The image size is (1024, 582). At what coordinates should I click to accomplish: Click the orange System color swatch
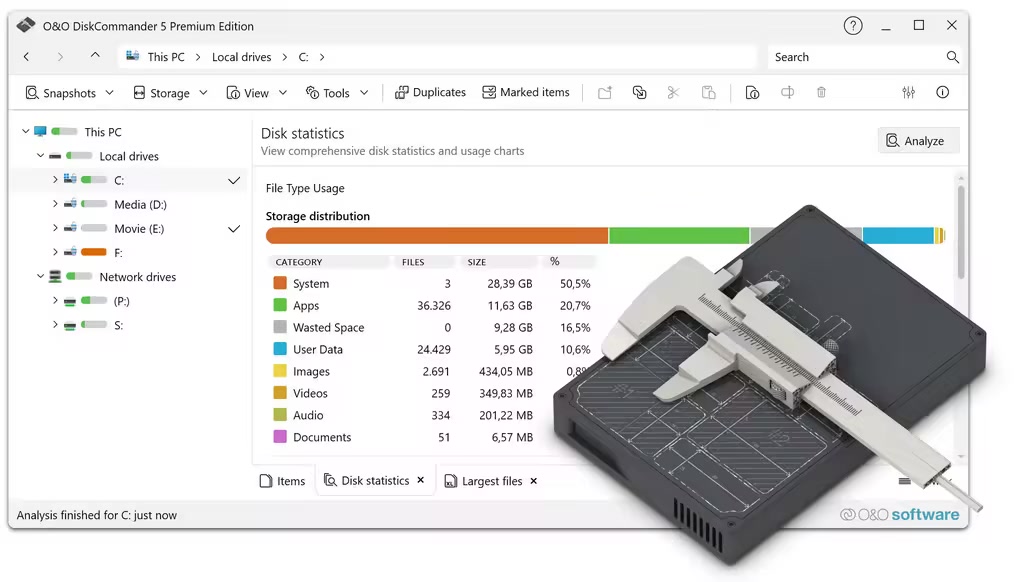point(280,284)
